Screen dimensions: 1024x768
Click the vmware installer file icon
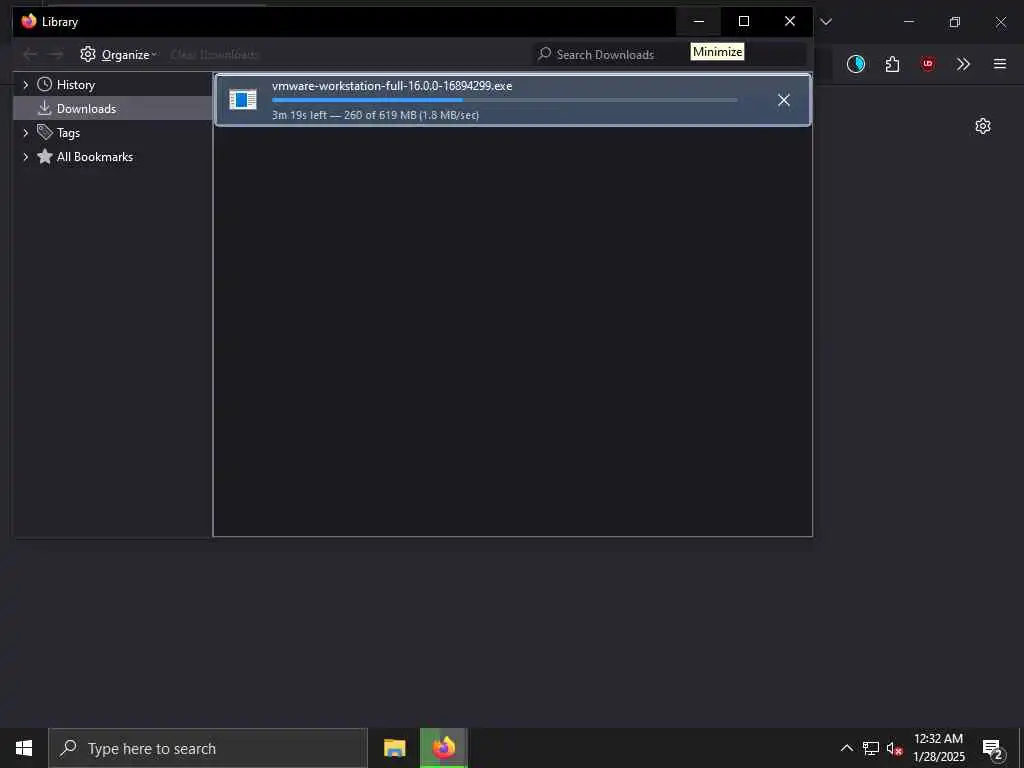(243, 100)
